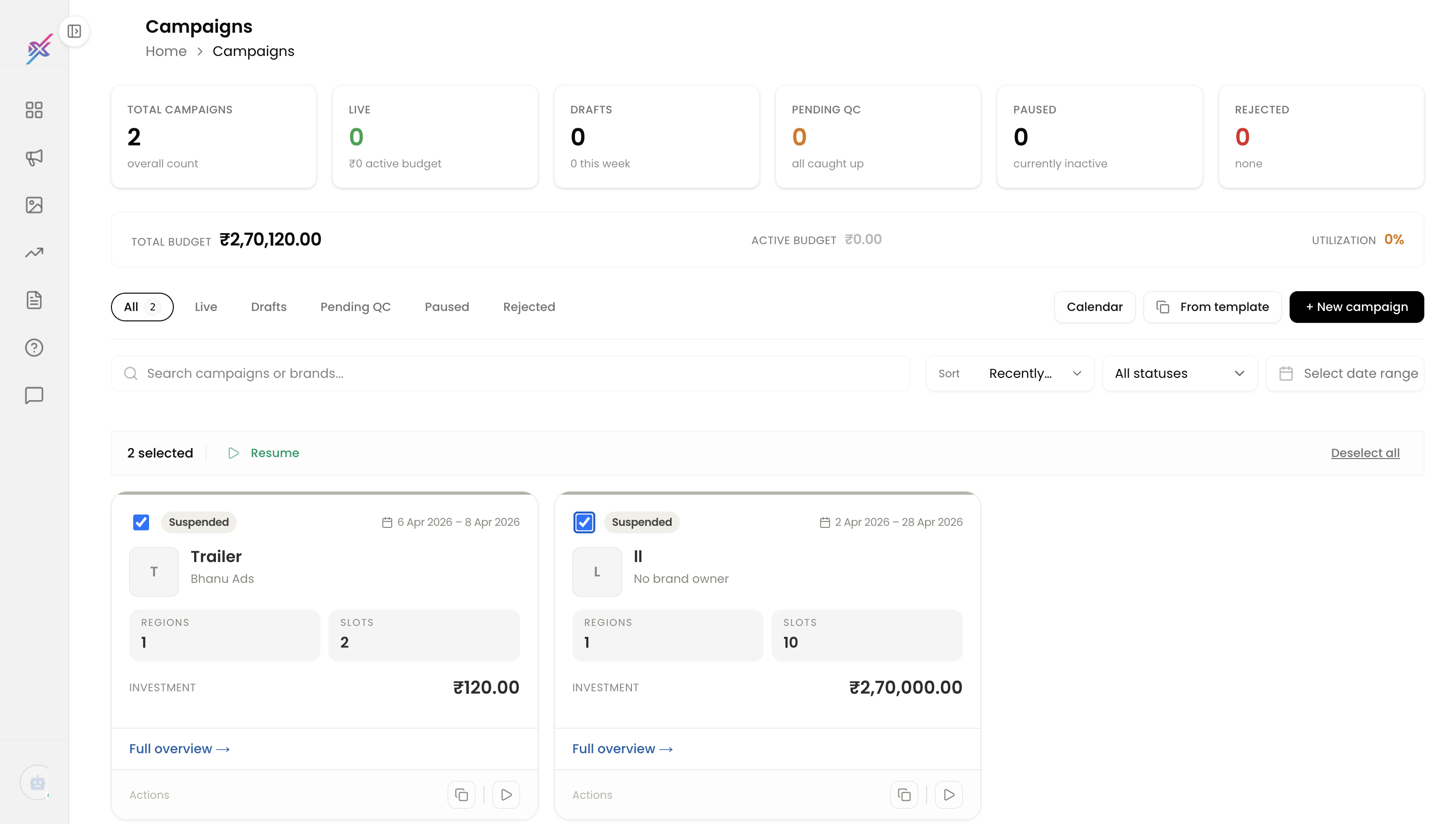Switch to the Paused tab
This screenshot has height=824, width=1456.
(447, 307)
